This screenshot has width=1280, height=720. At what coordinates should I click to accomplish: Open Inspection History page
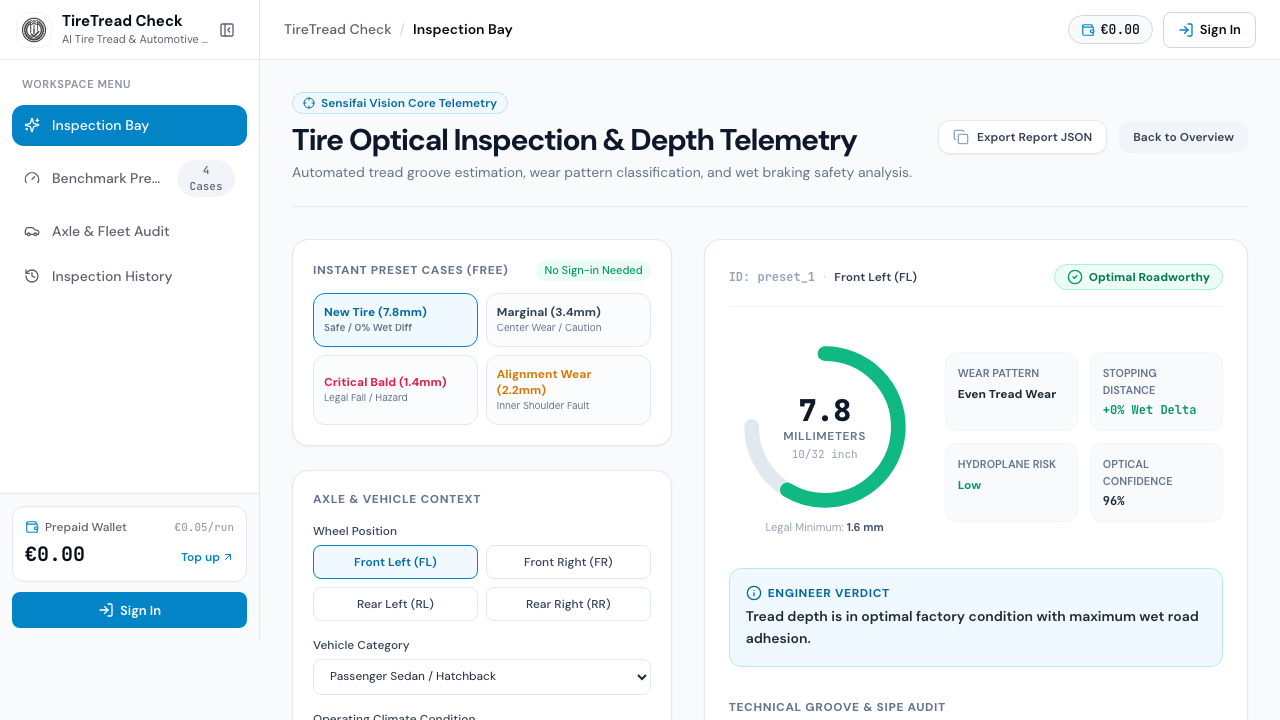(129, 276)
